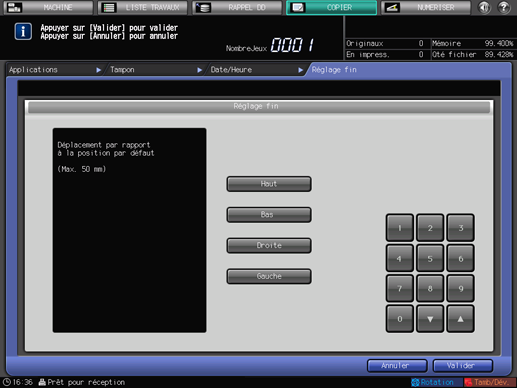Select the Réglage fin breadcrumb
Image resolution: width=517 pixels, height=388 pixels.
tap(334, 70)
